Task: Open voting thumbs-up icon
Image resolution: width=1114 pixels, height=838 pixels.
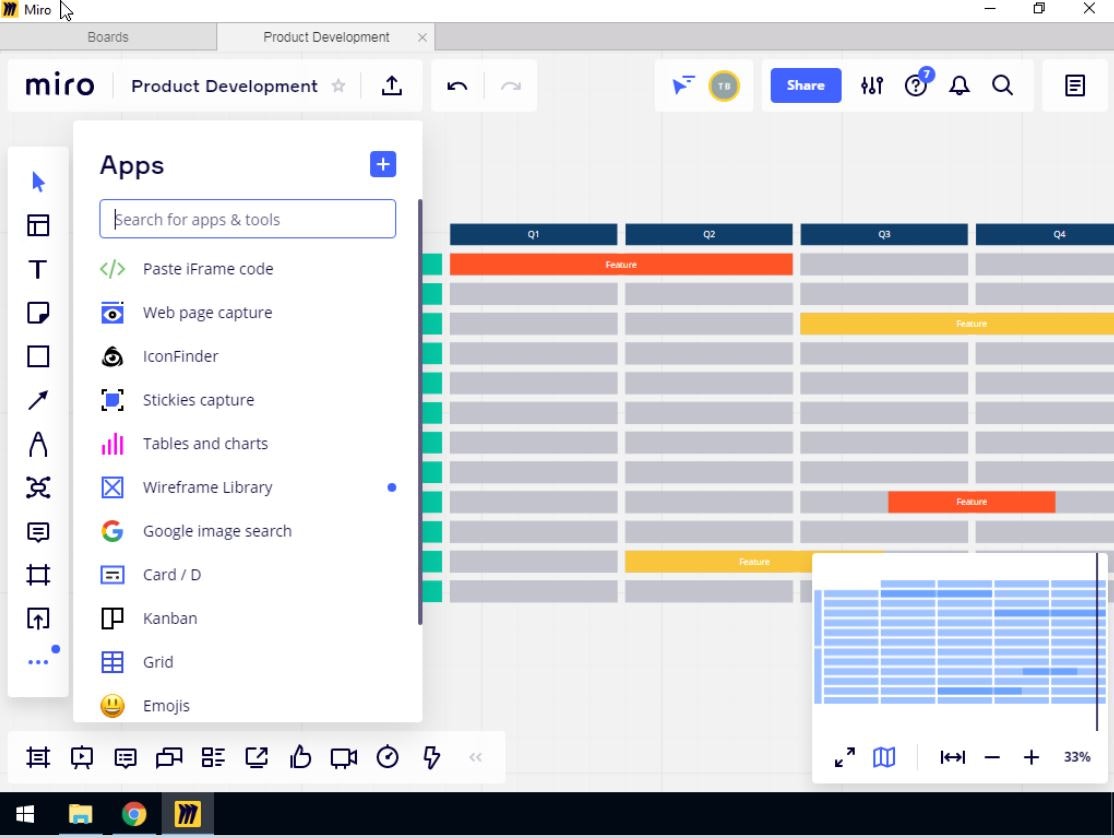Action: 301,758
